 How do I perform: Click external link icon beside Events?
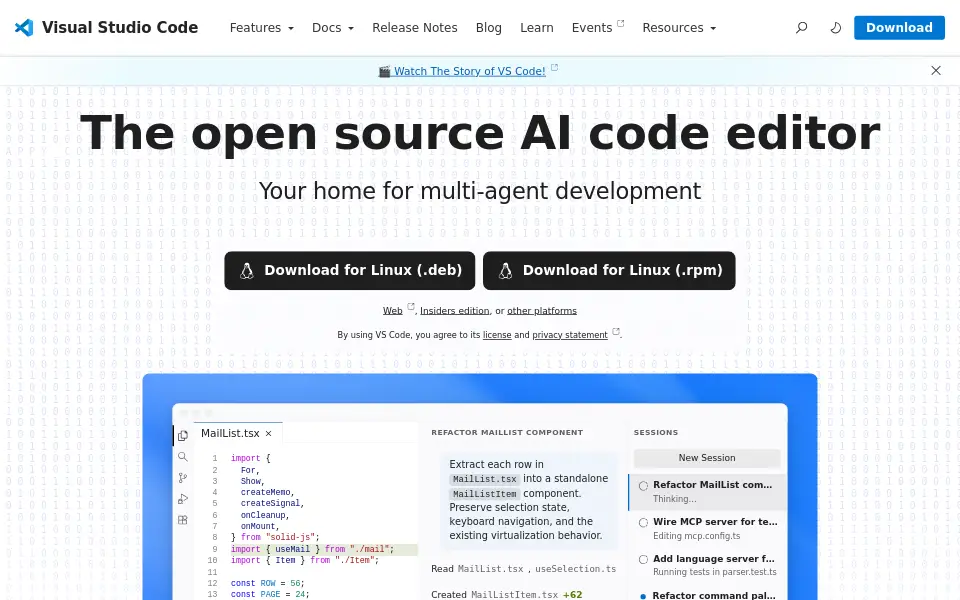pyautogui.click(x=620, y=23)
